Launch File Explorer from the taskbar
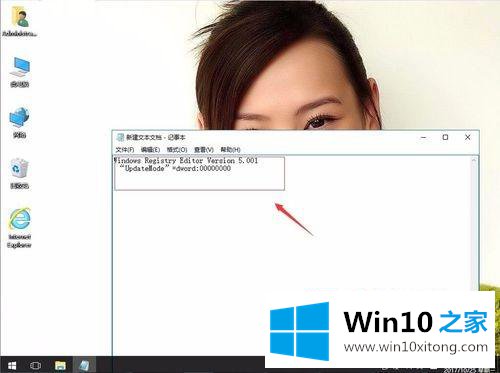The height and width of the screenshot is (373, 500). point(60,365)
